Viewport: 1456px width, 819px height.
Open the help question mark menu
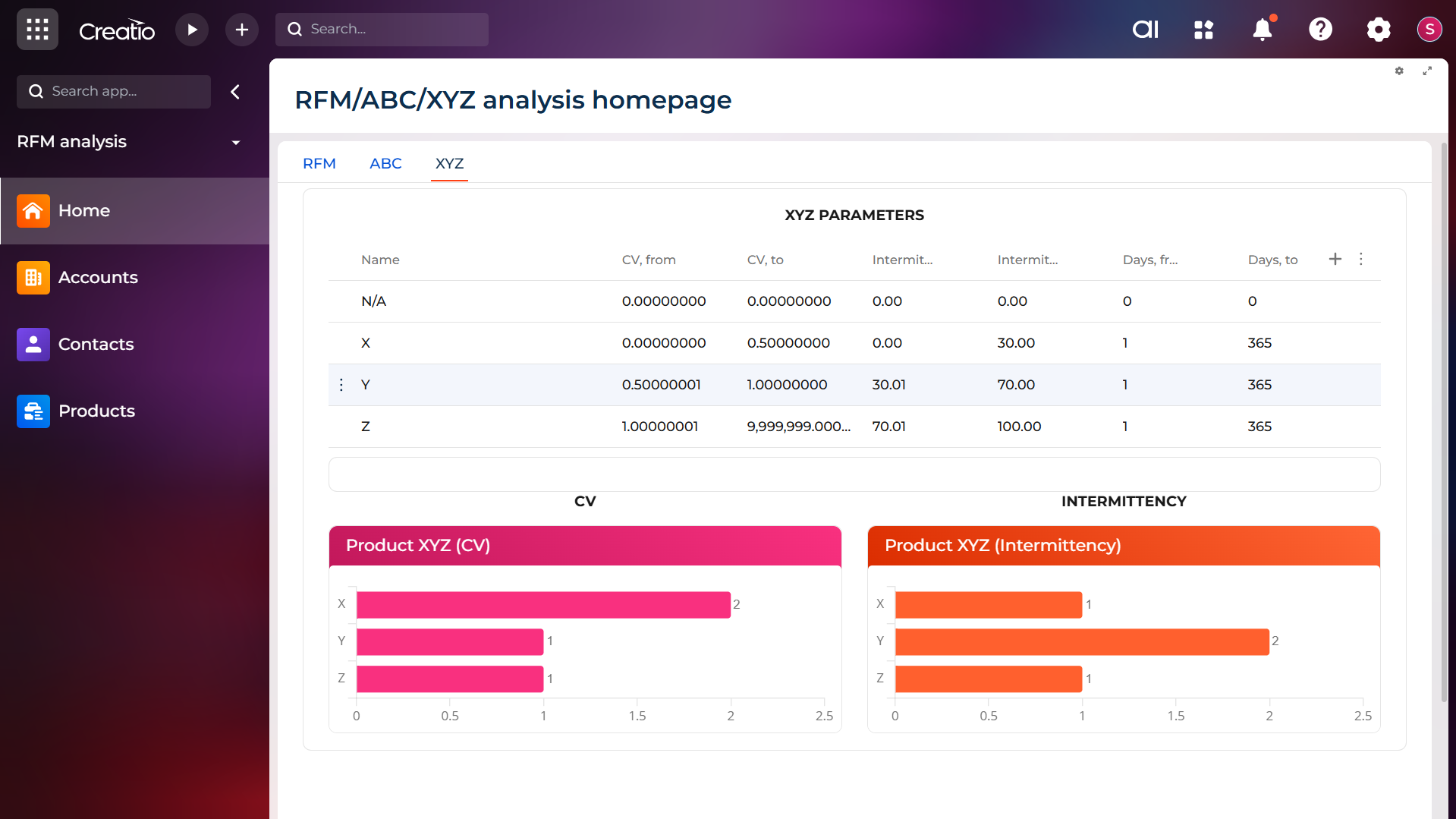1320,30
